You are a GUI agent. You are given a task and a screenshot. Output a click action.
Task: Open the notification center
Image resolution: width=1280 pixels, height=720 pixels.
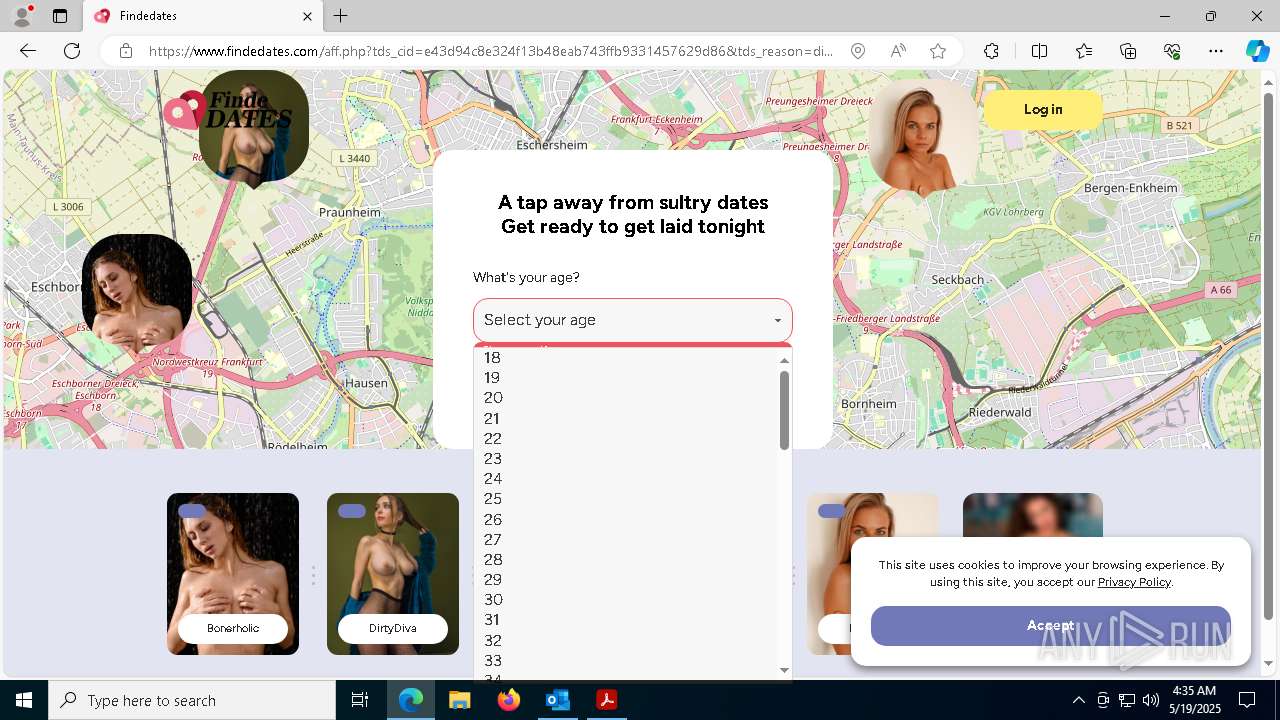coord(1247,700)
